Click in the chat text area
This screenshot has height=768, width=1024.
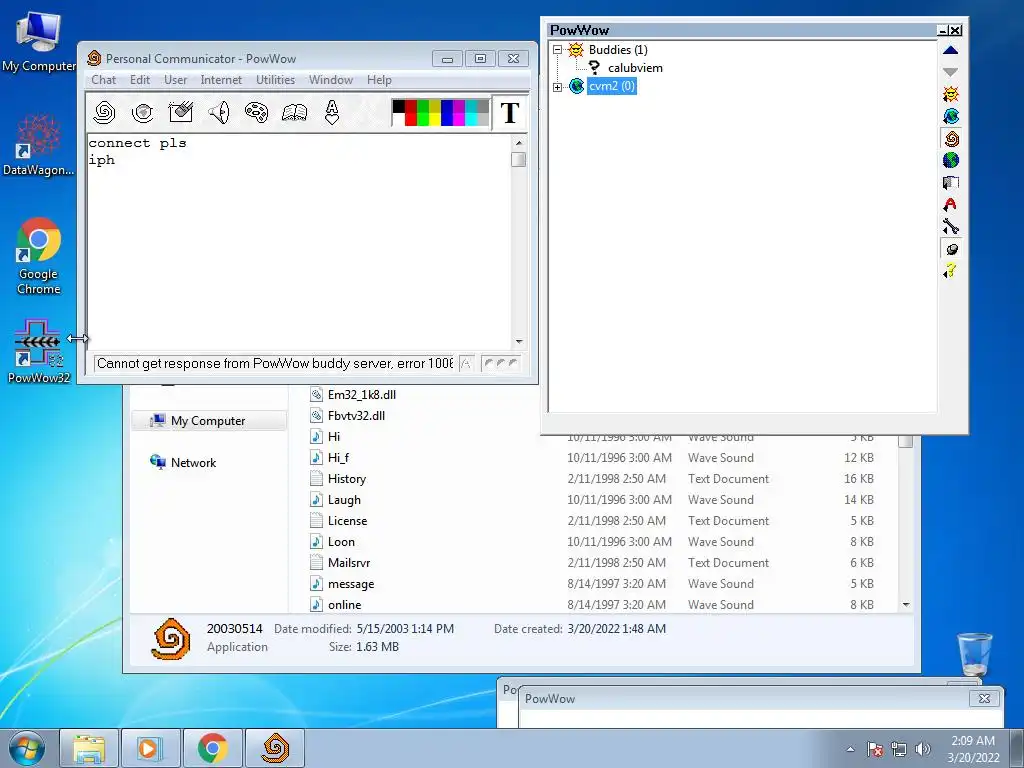tap(299, 242)
